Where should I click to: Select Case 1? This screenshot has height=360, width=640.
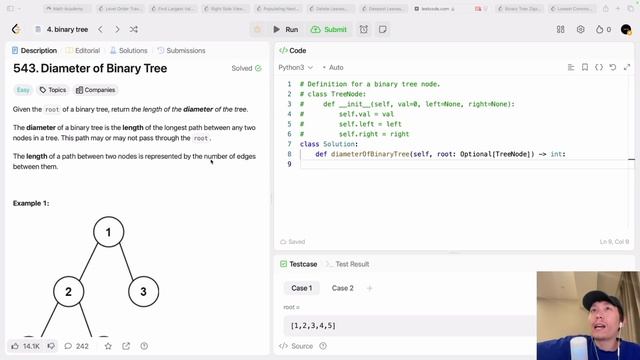pos(302,288)
